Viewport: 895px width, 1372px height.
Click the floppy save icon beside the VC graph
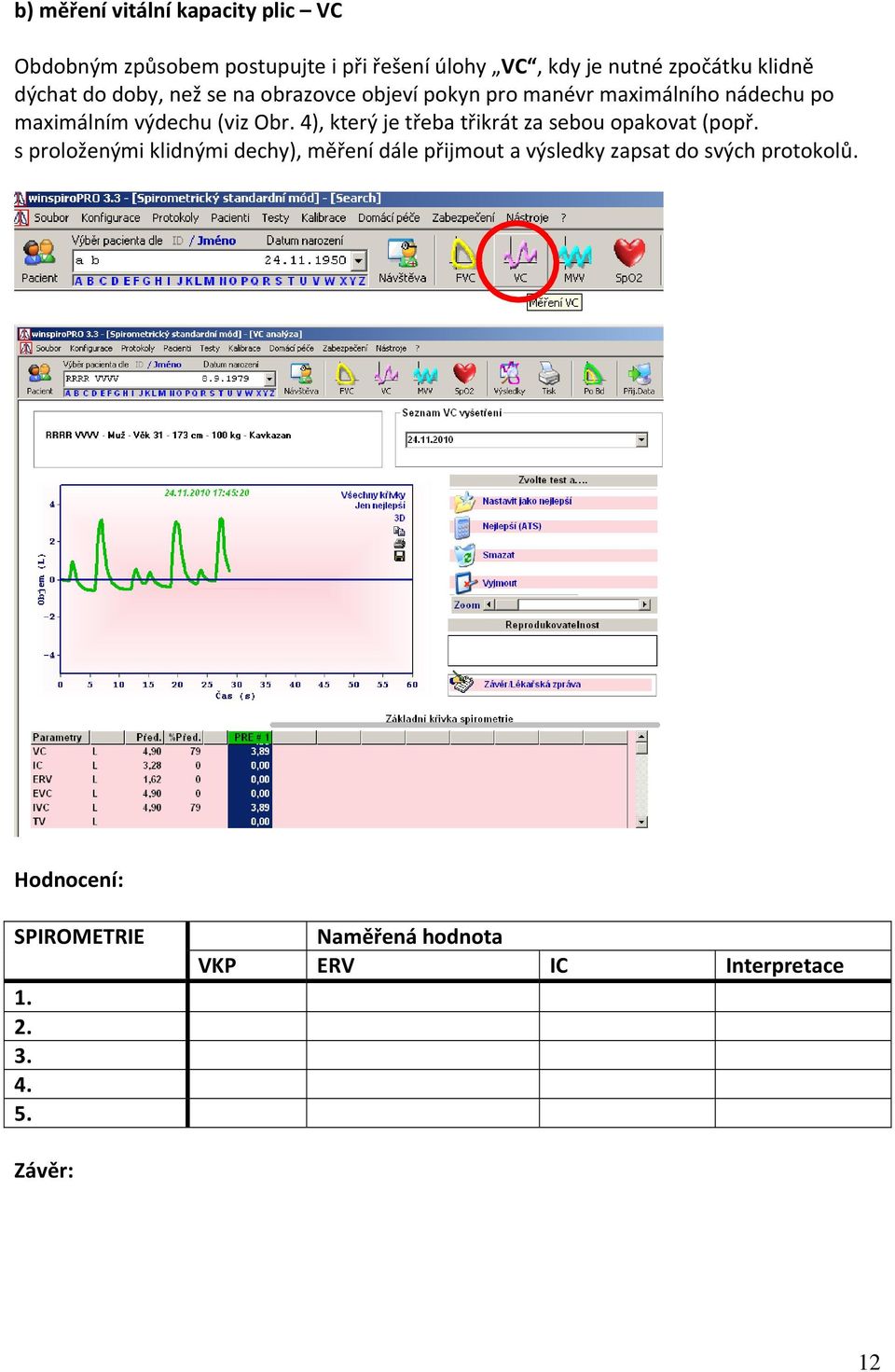coord(399,556)
